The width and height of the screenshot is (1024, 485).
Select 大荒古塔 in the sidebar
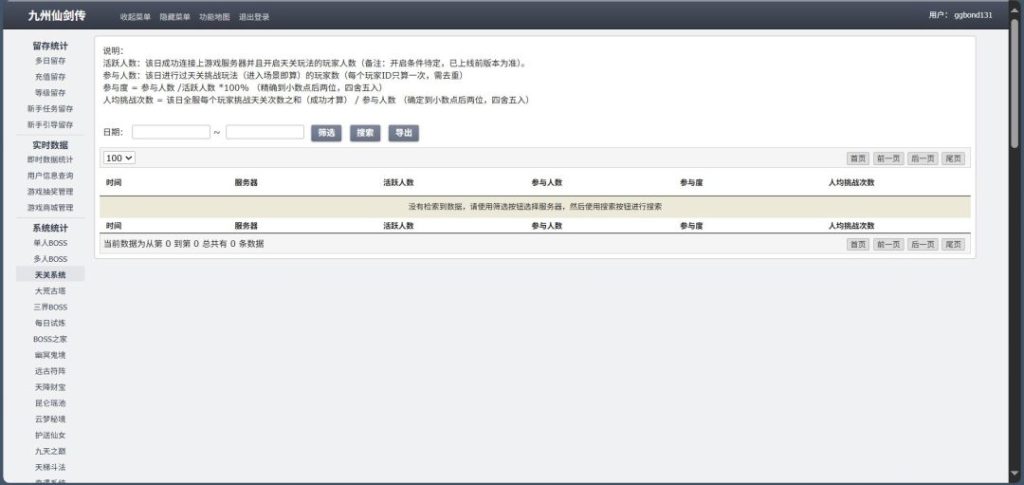point(50,291)
